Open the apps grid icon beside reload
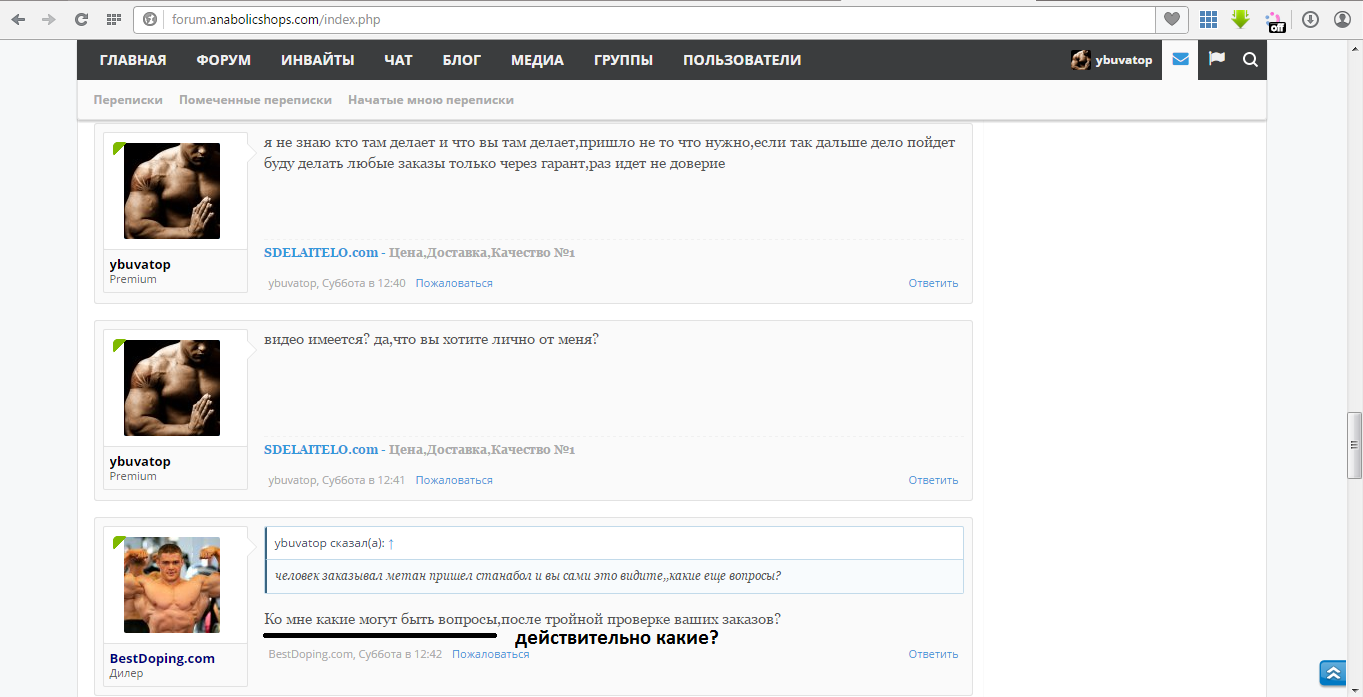This screenshot has width=1363, height=697. 113,19
